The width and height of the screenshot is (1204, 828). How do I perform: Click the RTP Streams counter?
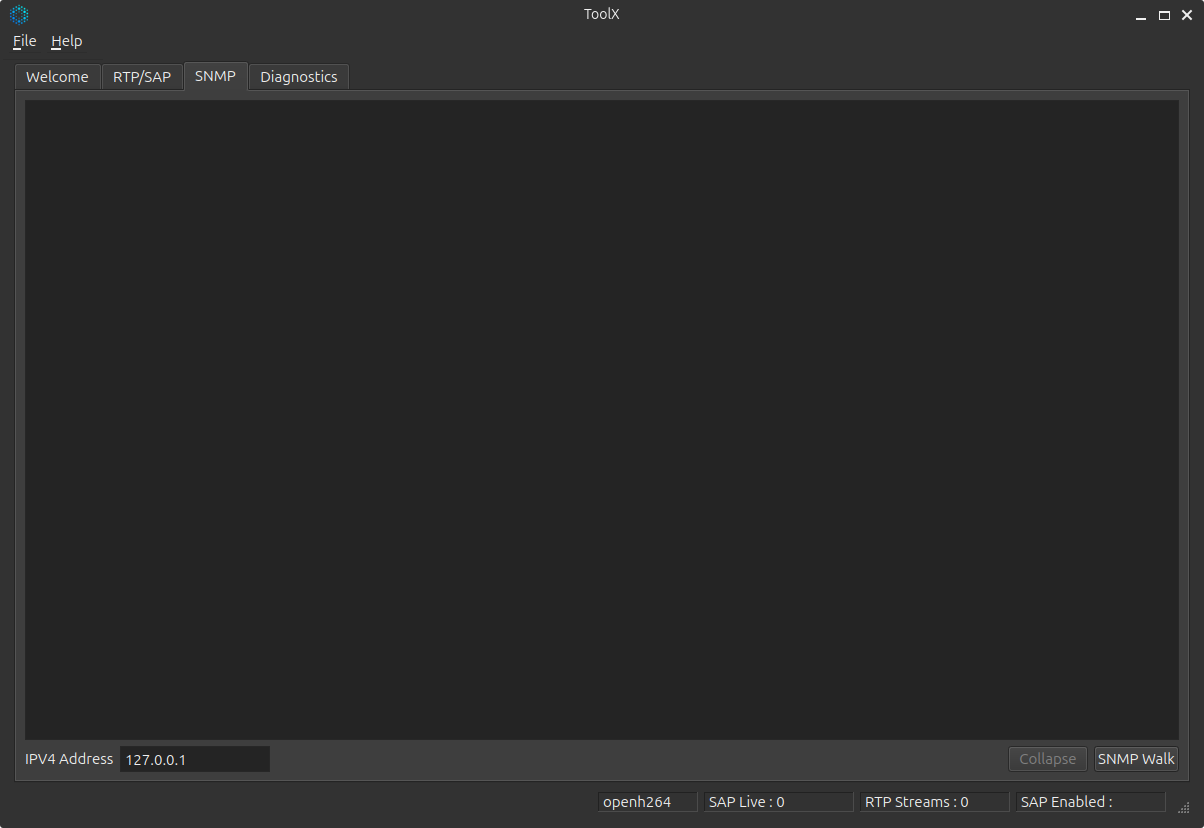934,801
